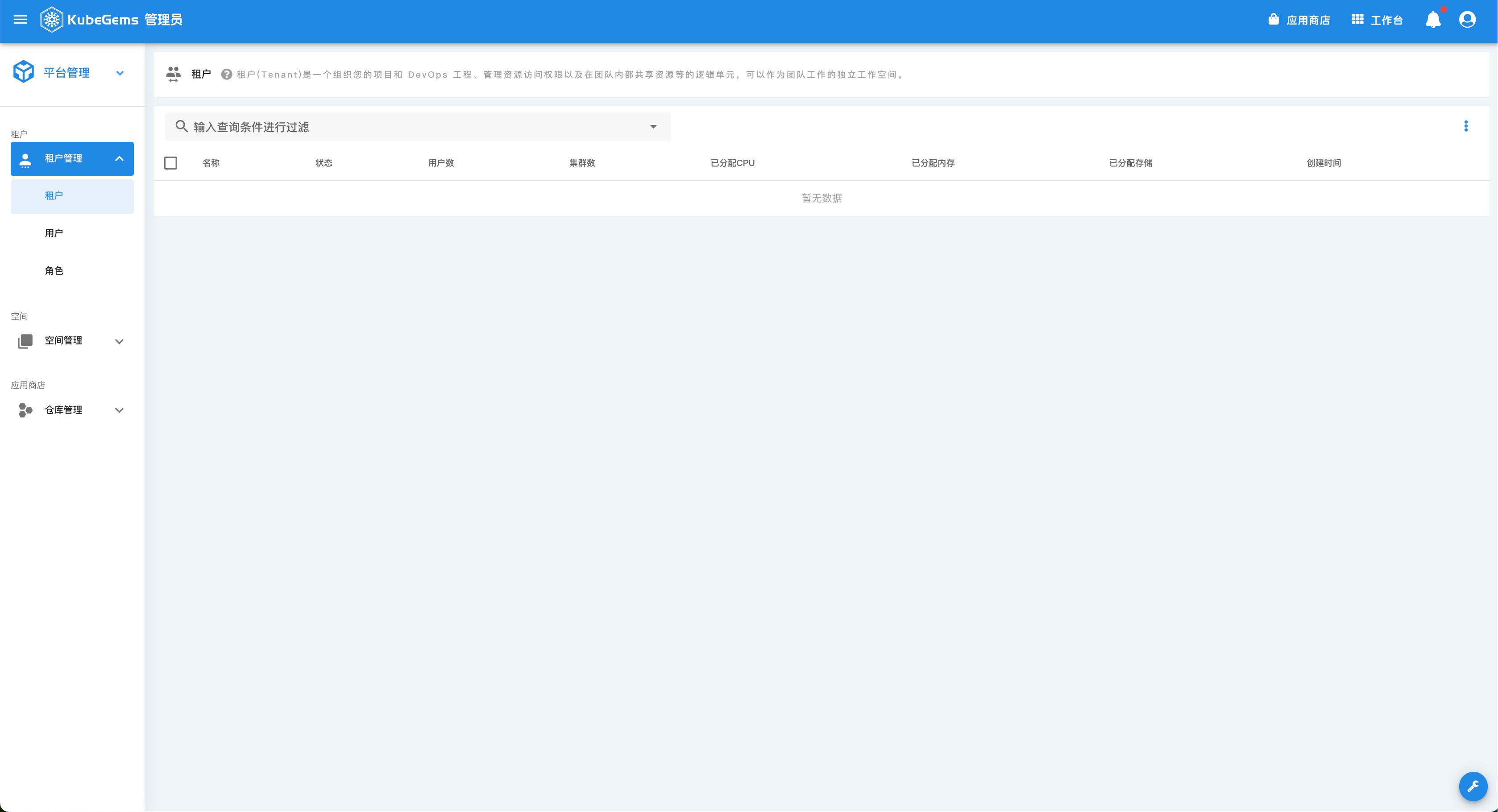Open the three-dot more actions menu
1498x812 pixels.
tap(1466, 126)
